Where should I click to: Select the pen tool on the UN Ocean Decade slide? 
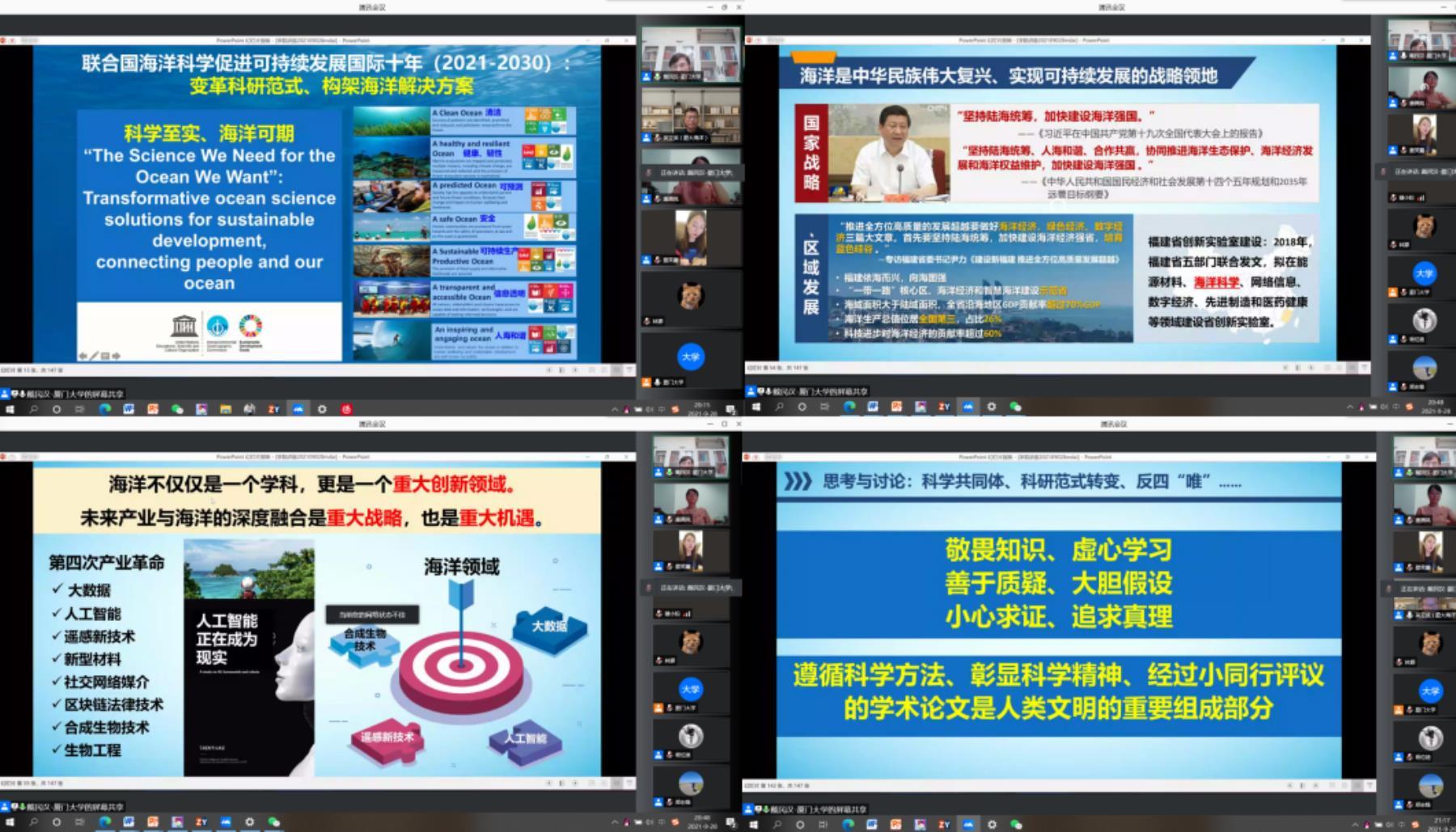(x=94, y=356)
